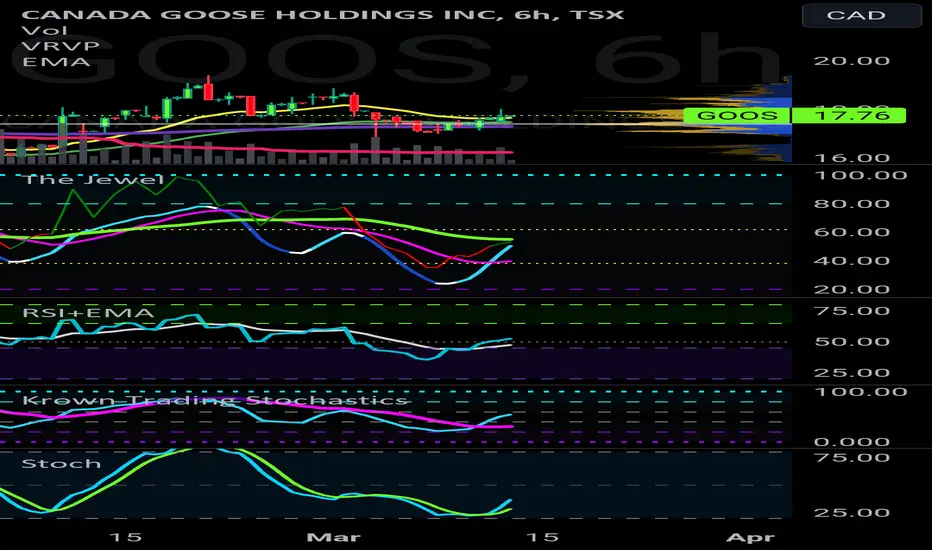Select Krown Trading Stochastics indicator title
The width and height of the screenshot is (932, 550).
(215, 400)
